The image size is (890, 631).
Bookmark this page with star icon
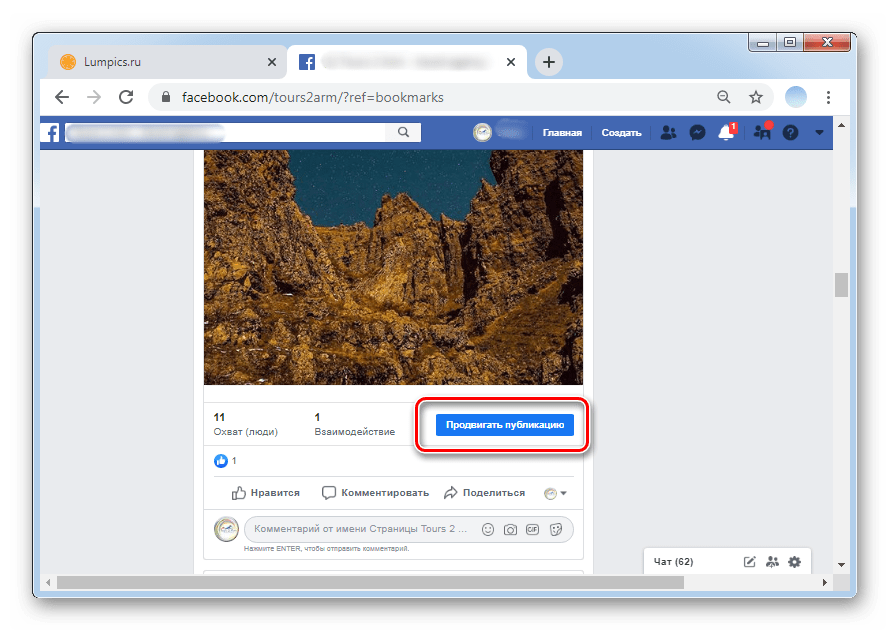(756, 97)
